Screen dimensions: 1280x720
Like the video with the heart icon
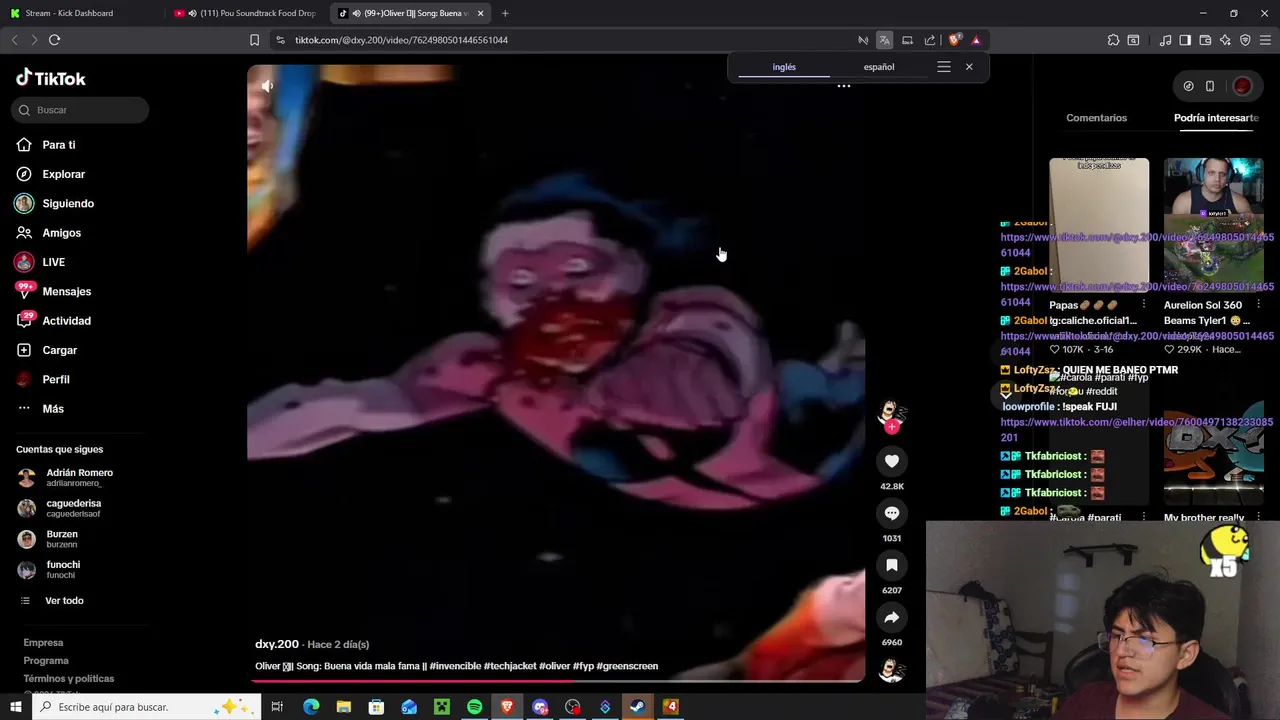(x=892, y=461)
